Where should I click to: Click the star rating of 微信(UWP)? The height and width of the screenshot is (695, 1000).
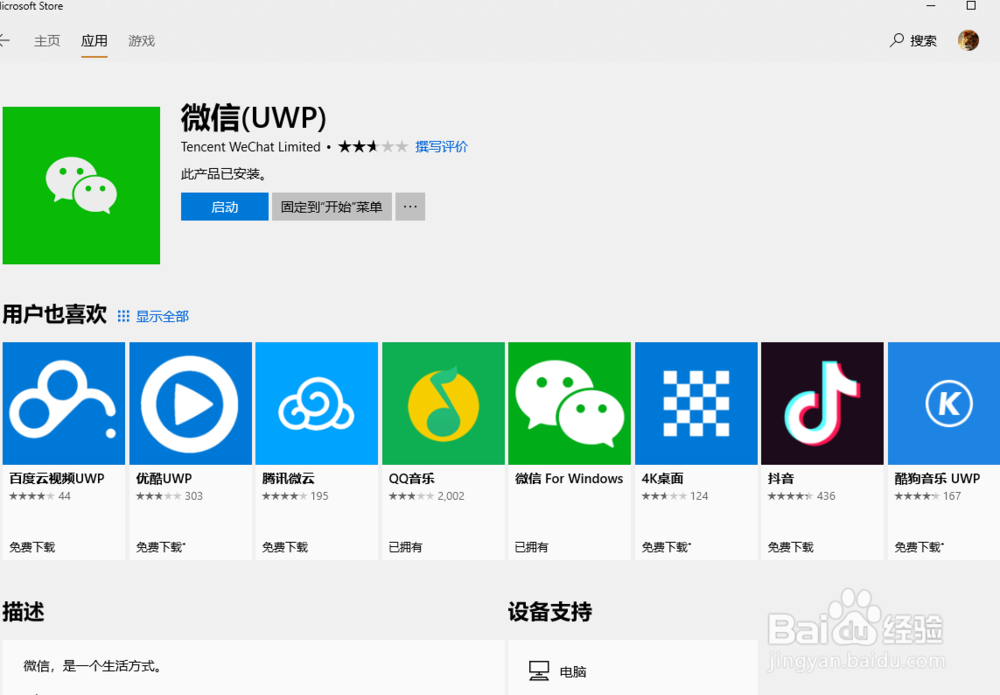tap(372, 147)
